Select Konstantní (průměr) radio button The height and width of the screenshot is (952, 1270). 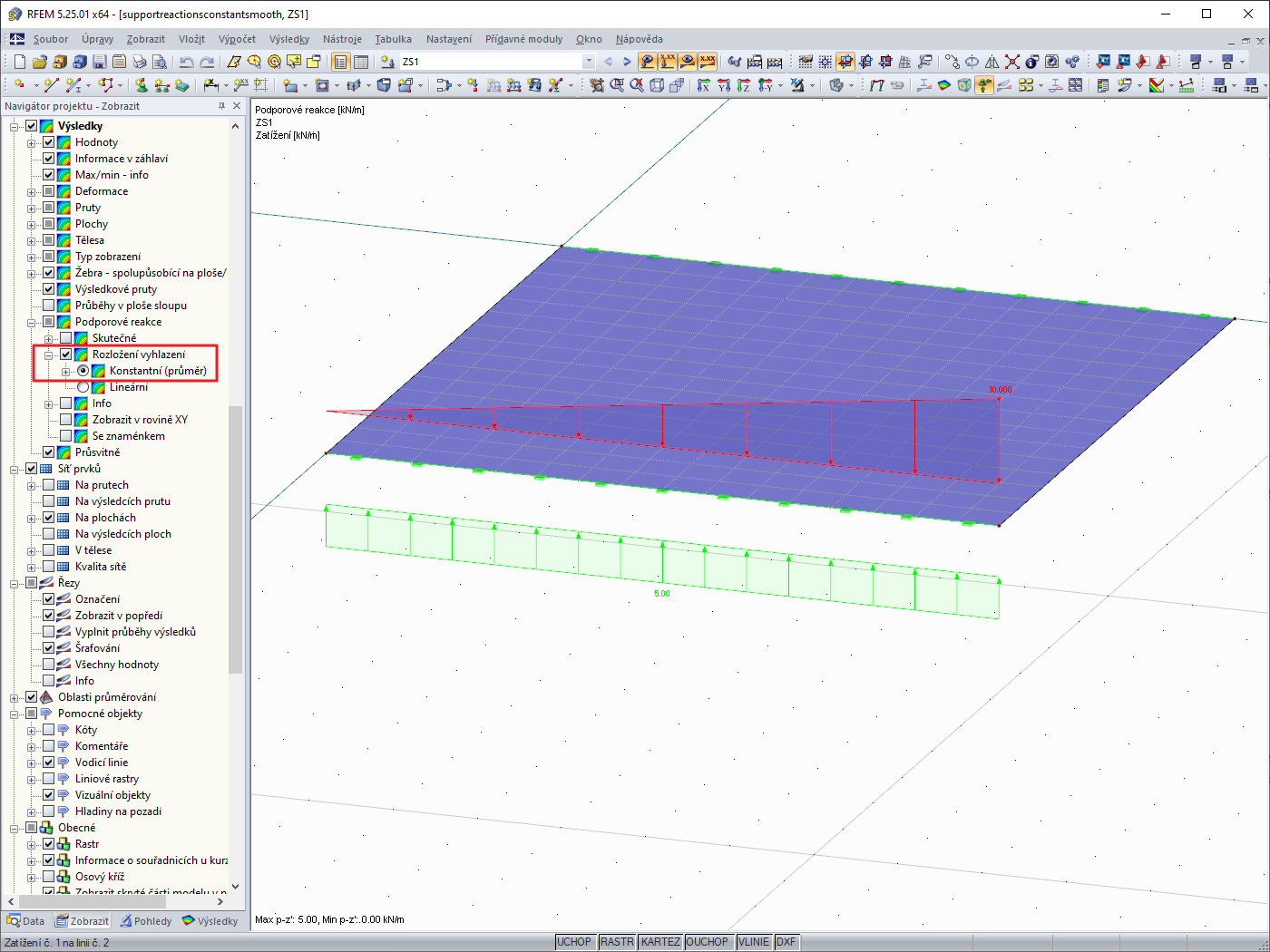pos(83,371)
